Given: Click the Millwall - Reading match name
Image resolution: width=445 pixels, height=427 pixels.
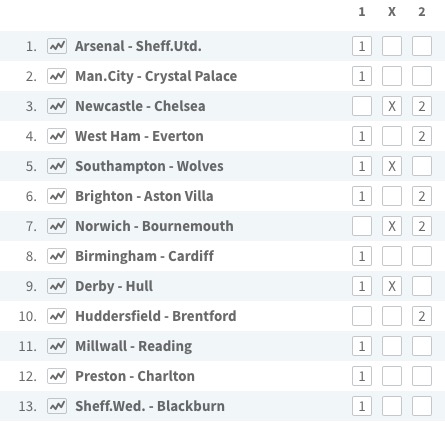Looking at the screenshot, I should point(134,346).
